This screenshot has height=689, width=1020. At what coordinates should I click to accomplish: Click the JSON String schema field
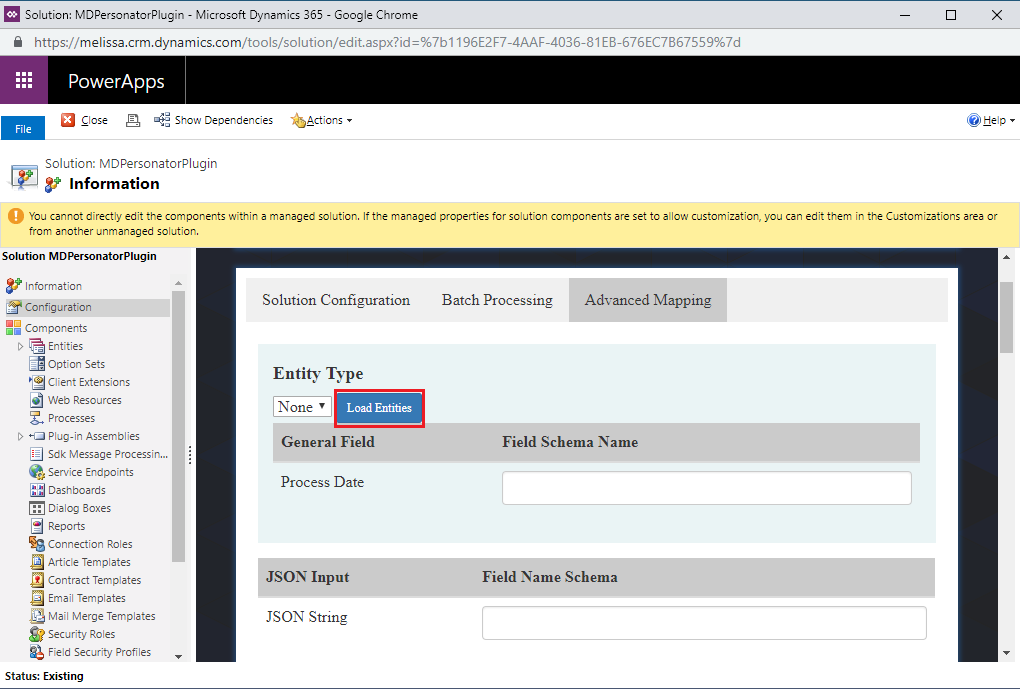point(704,623)
